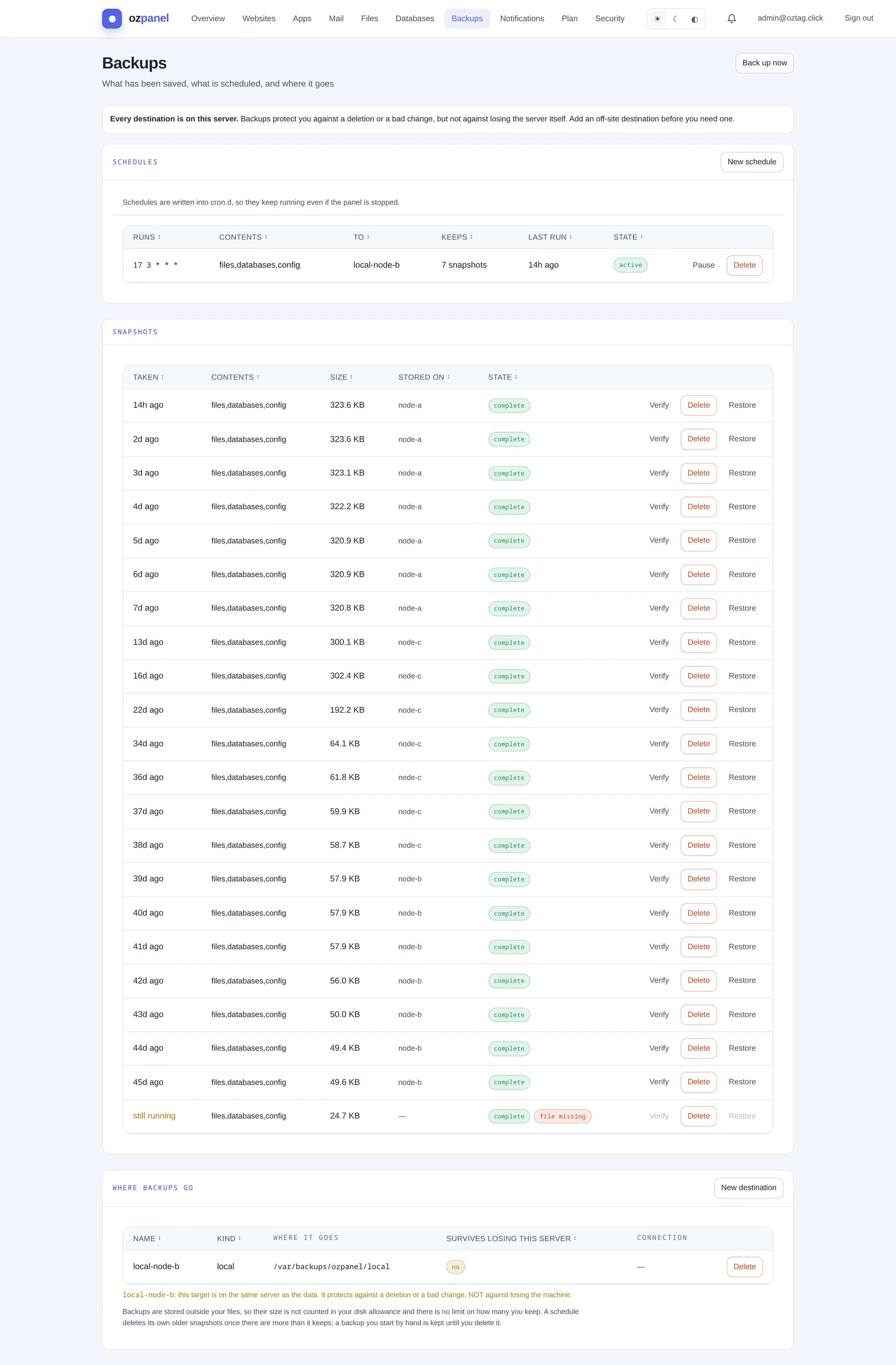Screen dimensions: 896x1365
Task: Restore the 41d ago snapshot
Action: (742, 946)
